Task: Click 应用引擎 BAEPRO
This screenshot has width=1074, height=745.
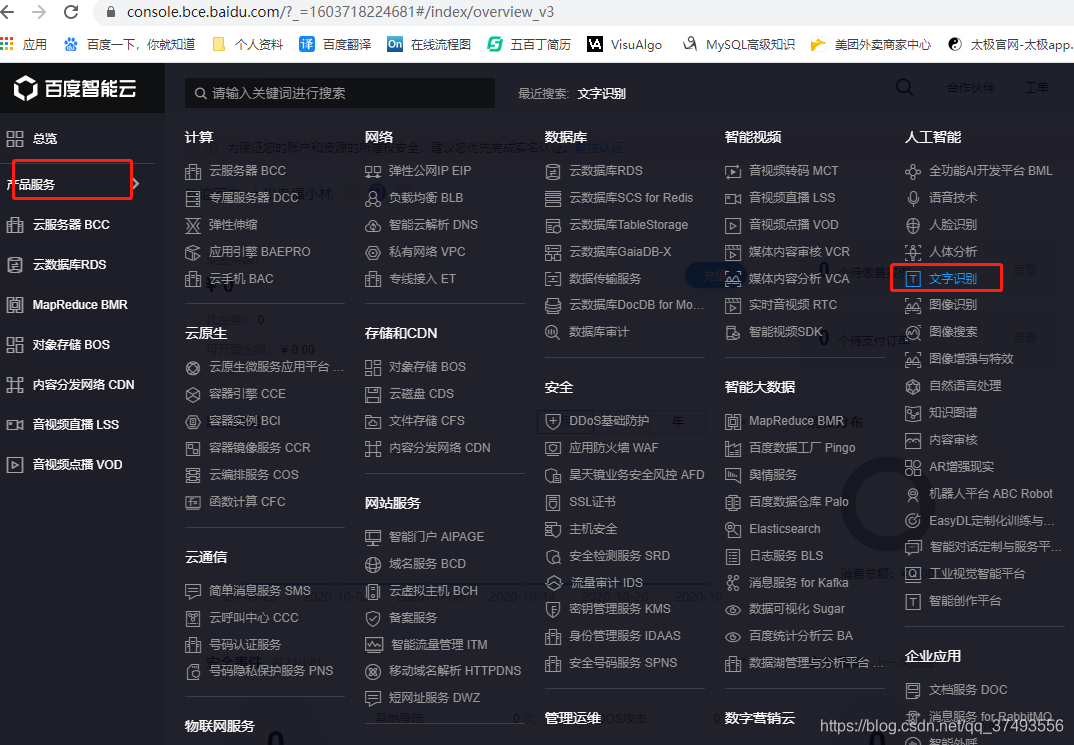Action: pos(260,251)
